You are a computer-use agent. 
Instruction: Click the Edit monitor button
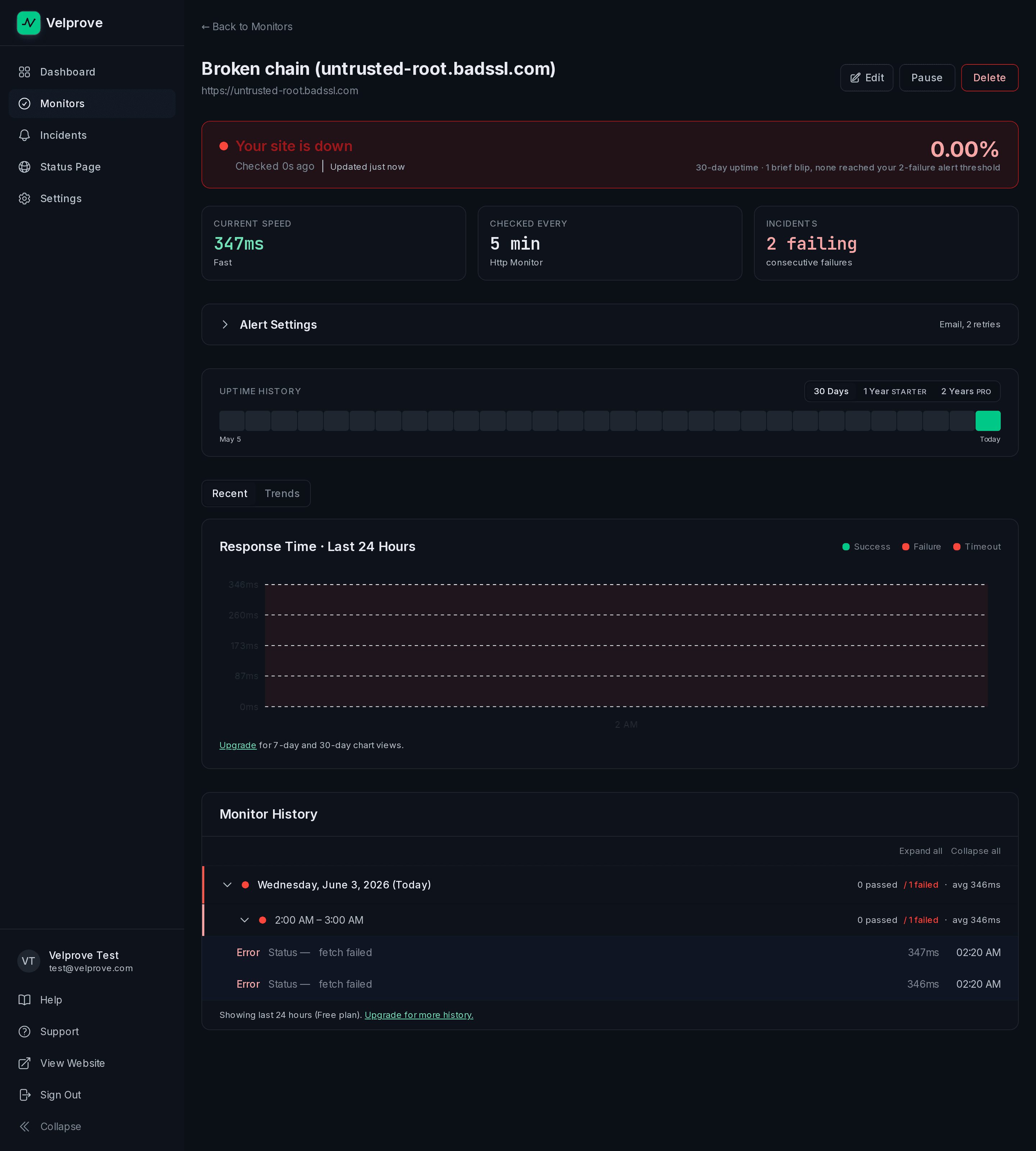click(866, 77)
